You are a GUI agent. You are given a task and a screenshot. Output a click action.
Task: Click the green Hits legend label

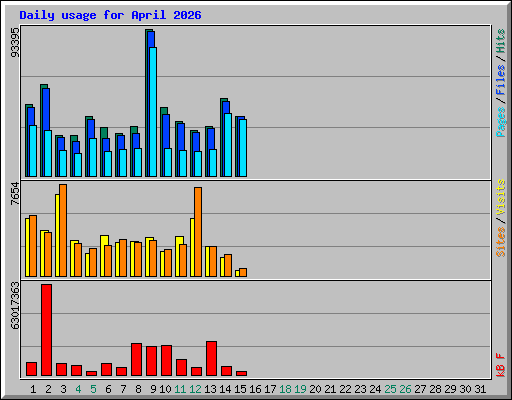click(x=500, y=41)
